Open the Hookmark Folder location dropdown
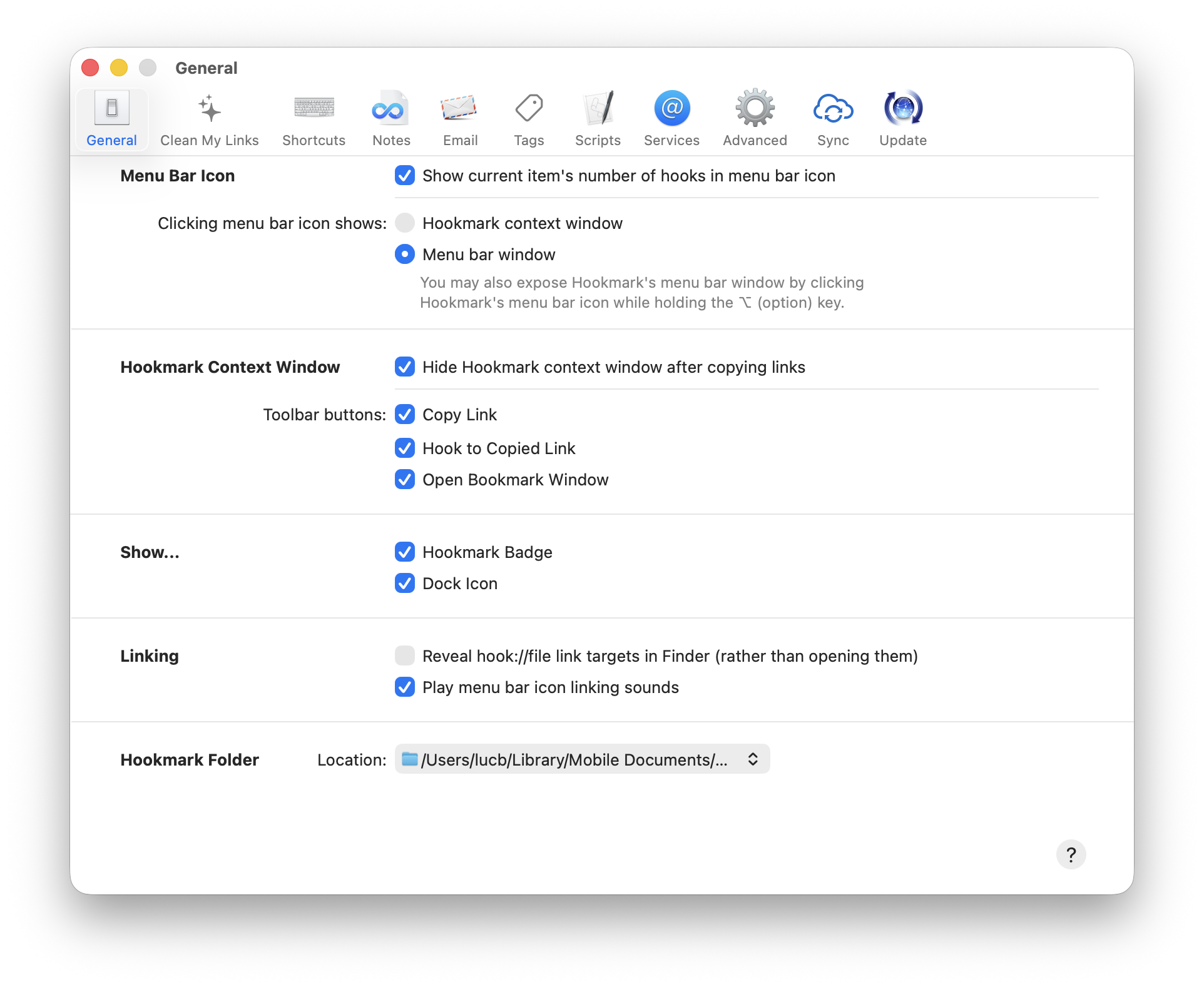 coord(582,759)
